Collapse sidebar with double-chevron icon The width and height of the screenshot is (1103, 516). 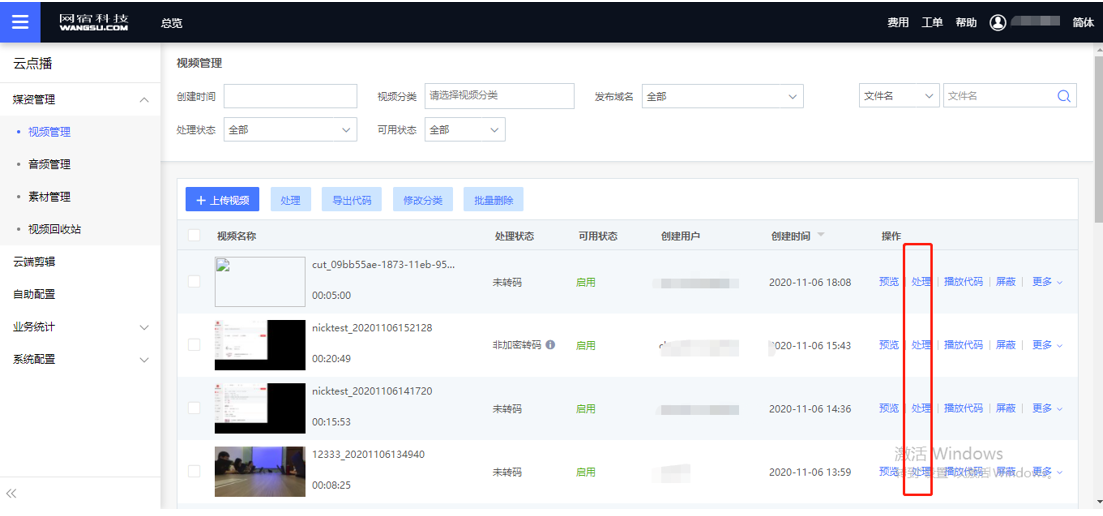click(11, 494)
